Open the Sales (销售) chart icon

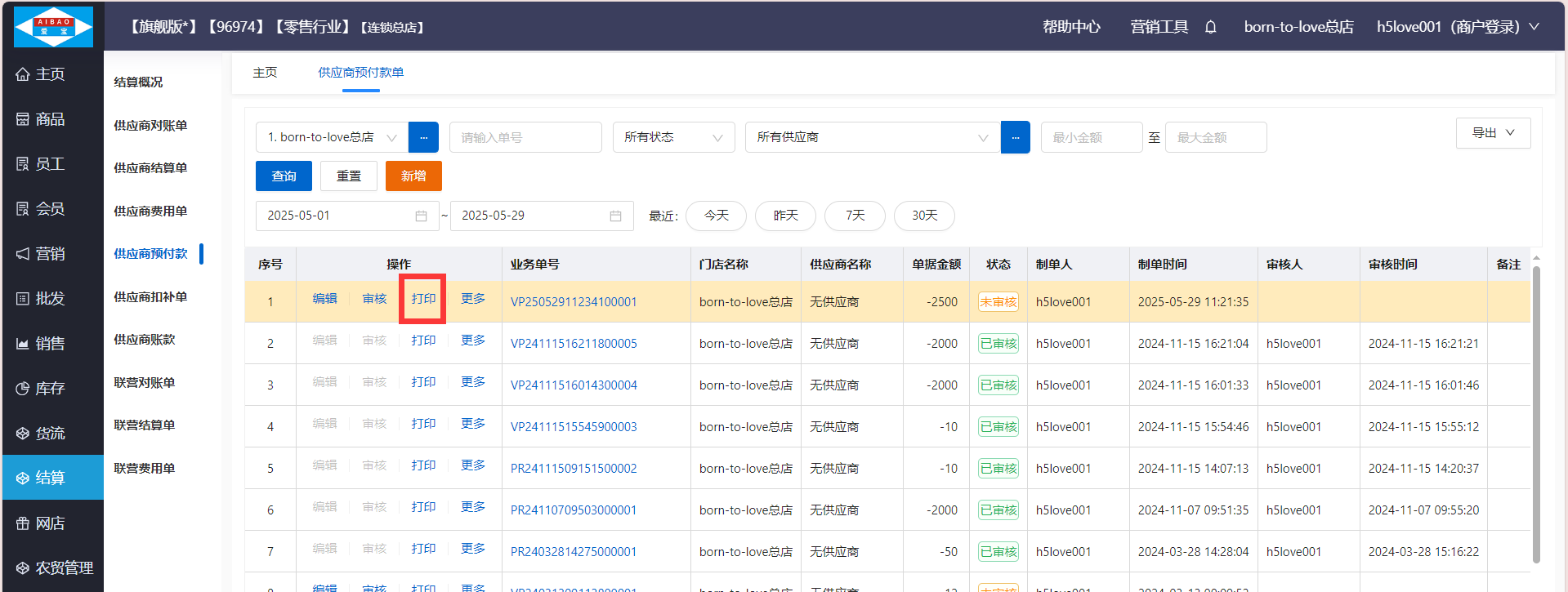click(23, 344)
